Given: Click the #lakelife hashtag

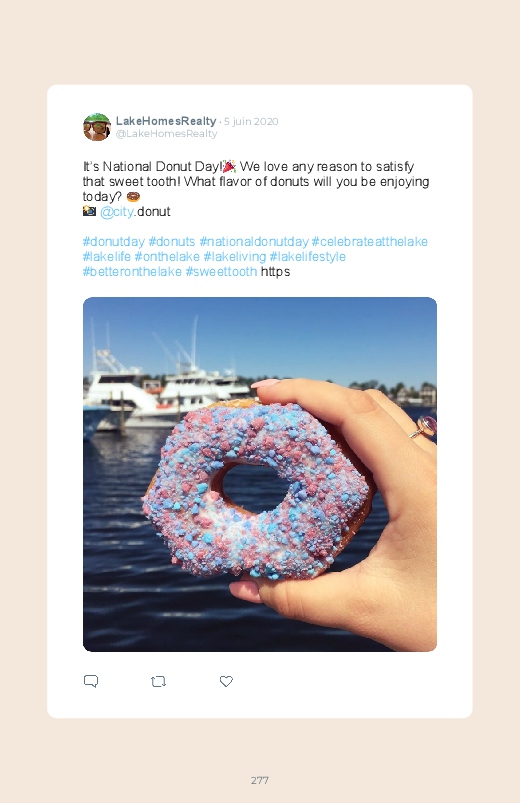Looking at the screenshot, I should [107, 257].
